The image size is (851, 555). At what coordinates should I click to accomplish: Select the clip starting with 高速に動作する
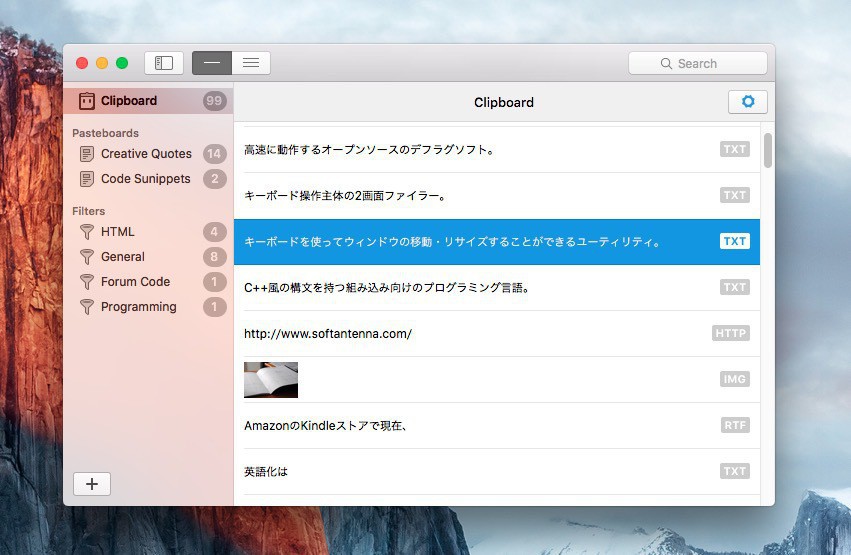(497, 150)
